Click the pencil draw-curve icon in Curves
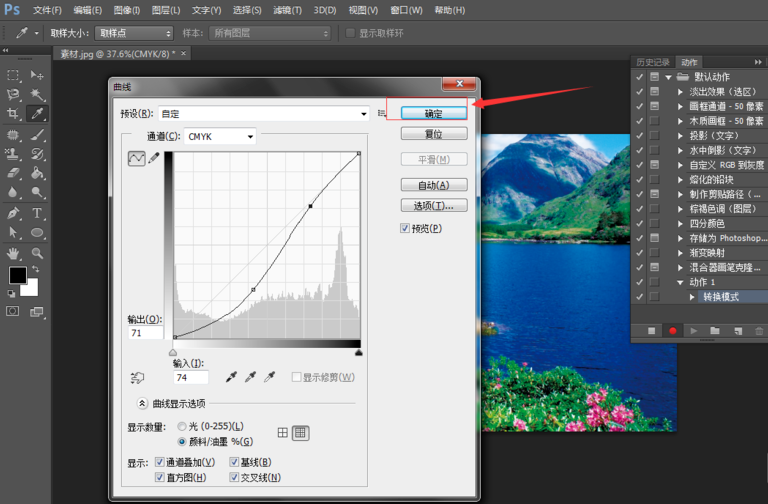The width and height of the screenshot is (768, 504). click(154, 158)
